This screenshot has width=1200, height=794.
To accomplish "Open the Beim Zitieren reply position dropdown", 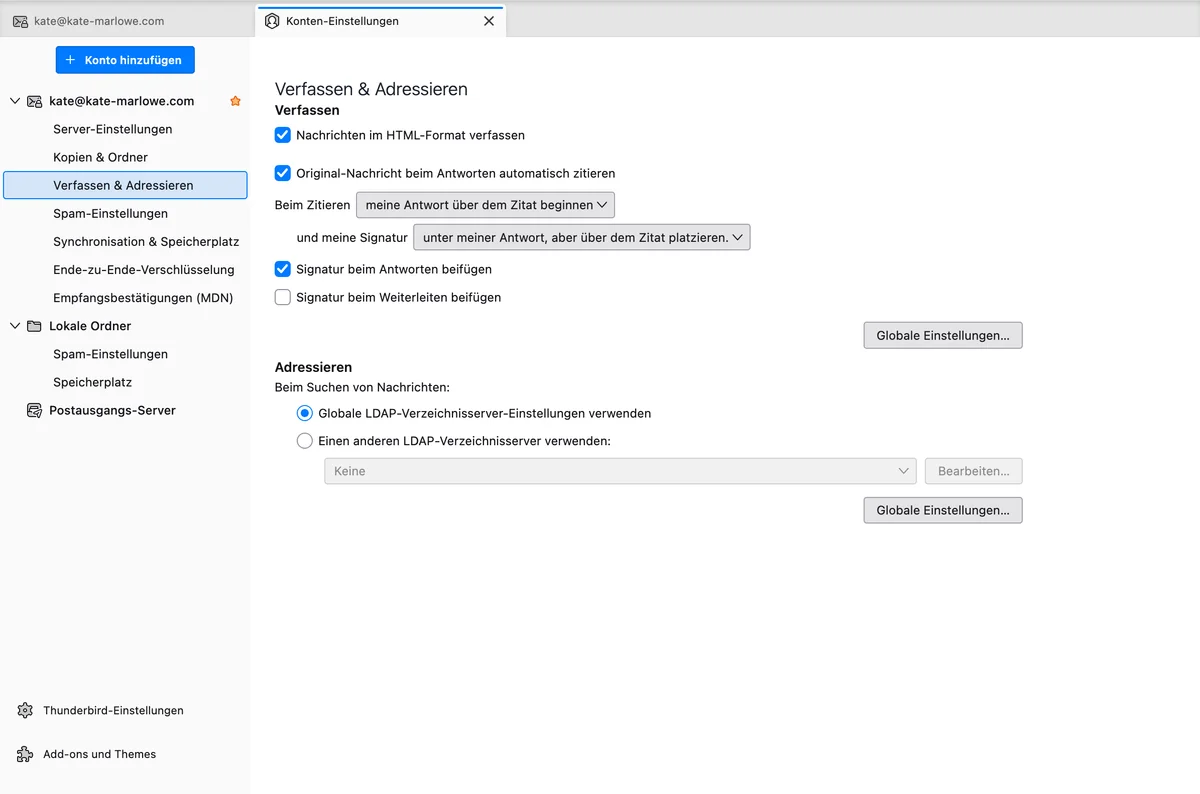I will click(x=485, y=205).
